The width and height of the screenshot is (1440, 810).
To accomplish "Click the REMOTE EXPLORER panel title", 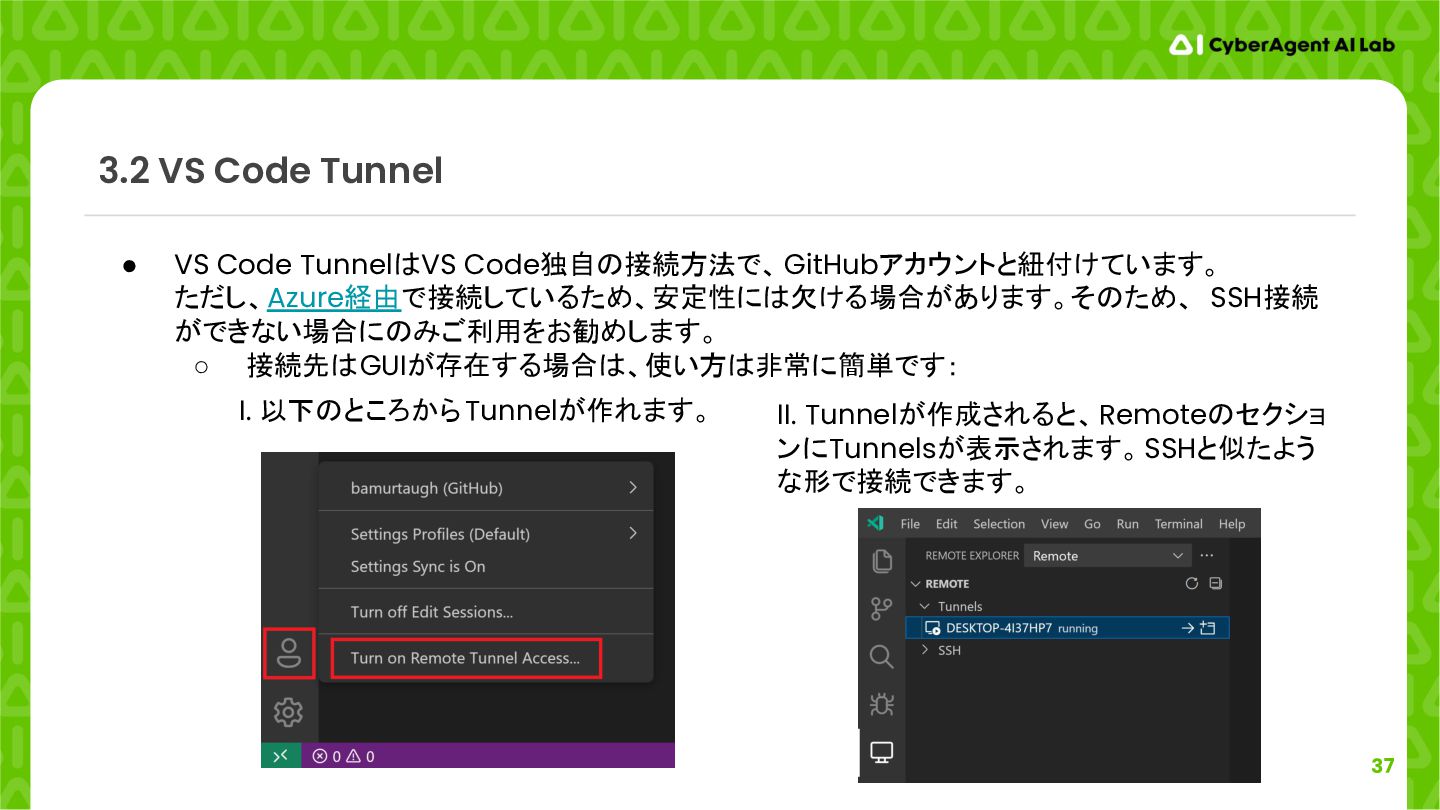I will (972, 556).
